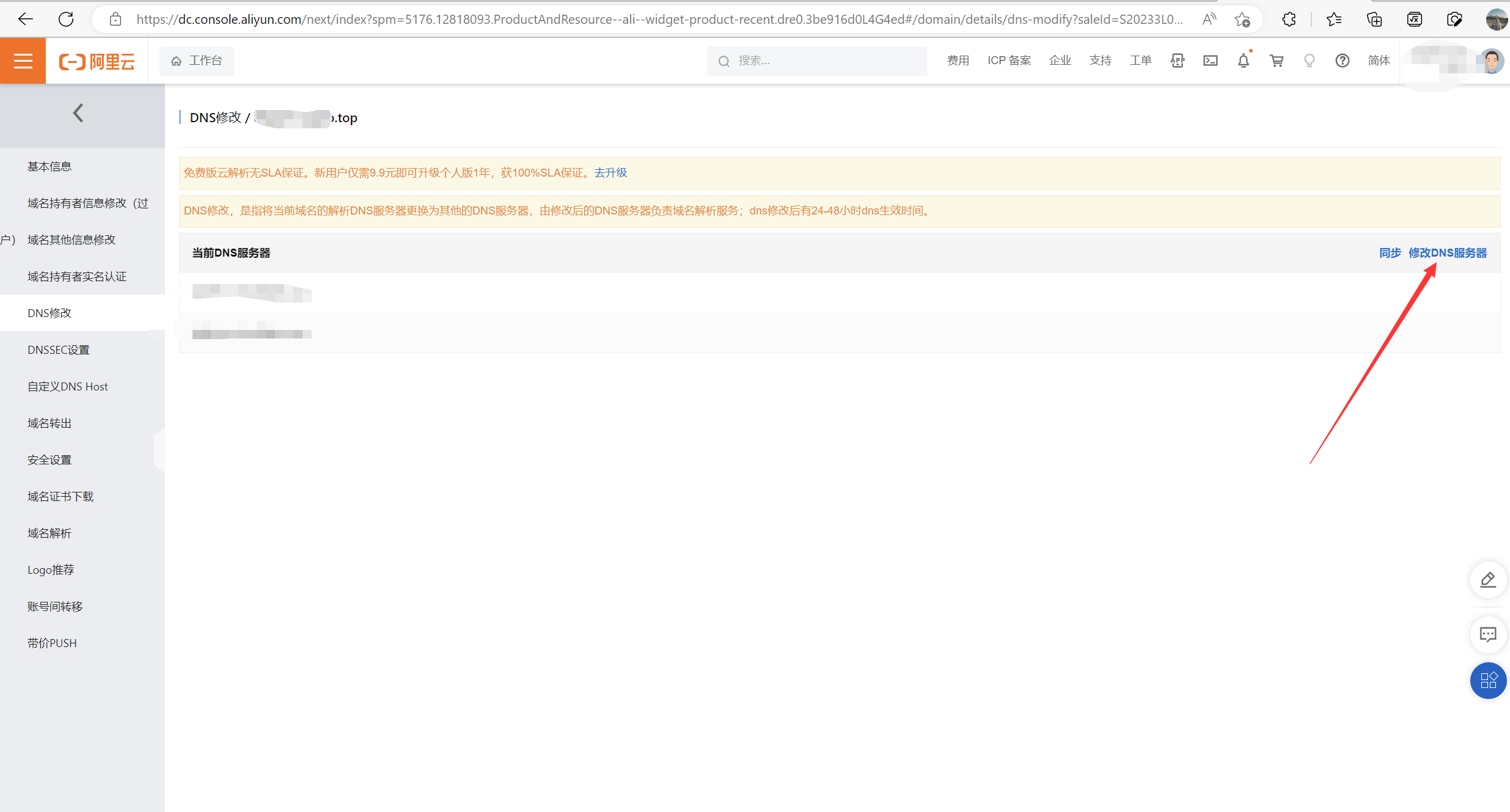The image size is (1510, 812).
Task: Collapse the left sidebar with the chevron
Action: [78, 112]
